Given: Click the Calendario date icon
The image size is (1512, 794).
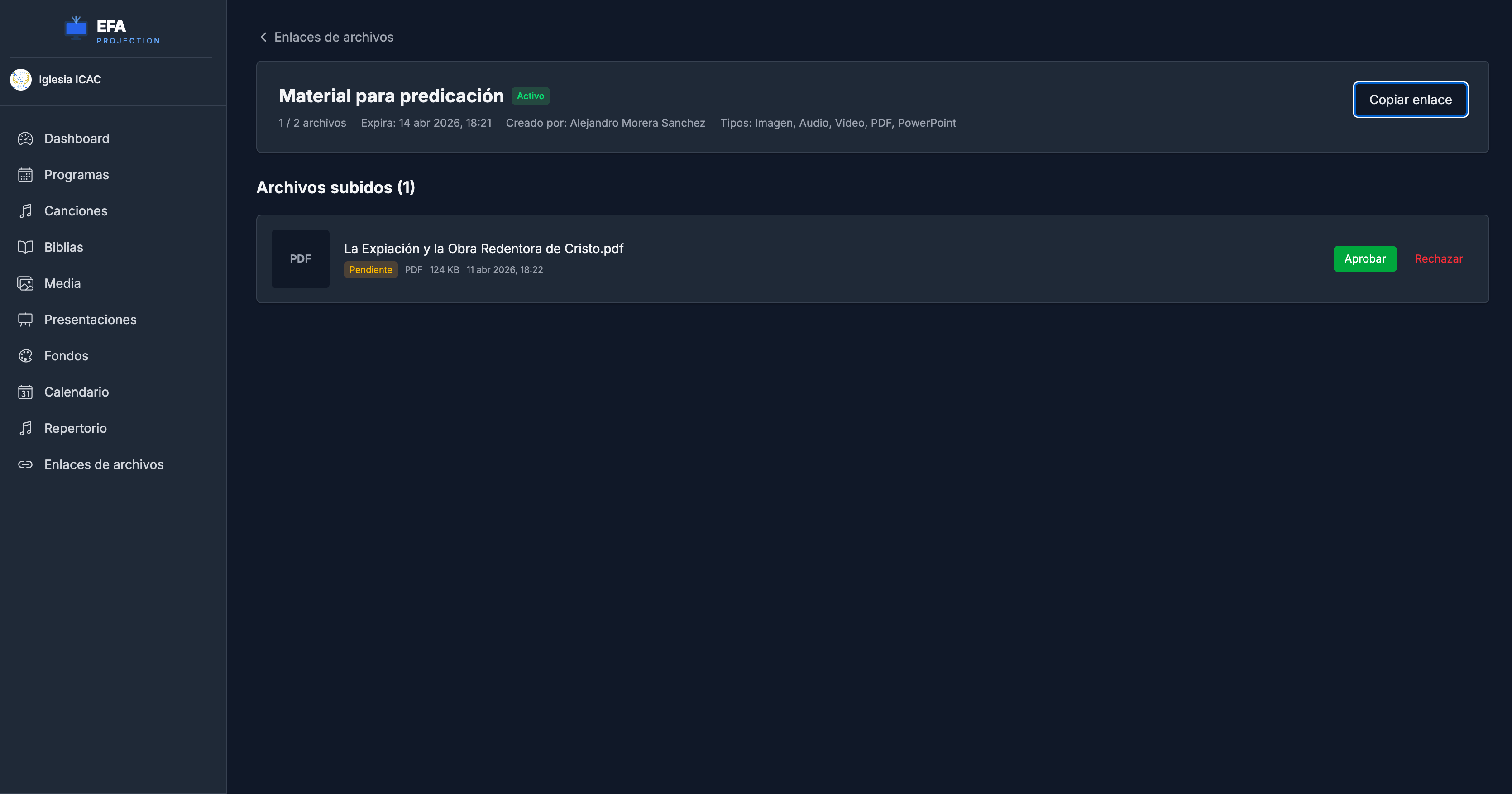Looking at the screenshot, I should pyautogui.click(x=25, y=392).
